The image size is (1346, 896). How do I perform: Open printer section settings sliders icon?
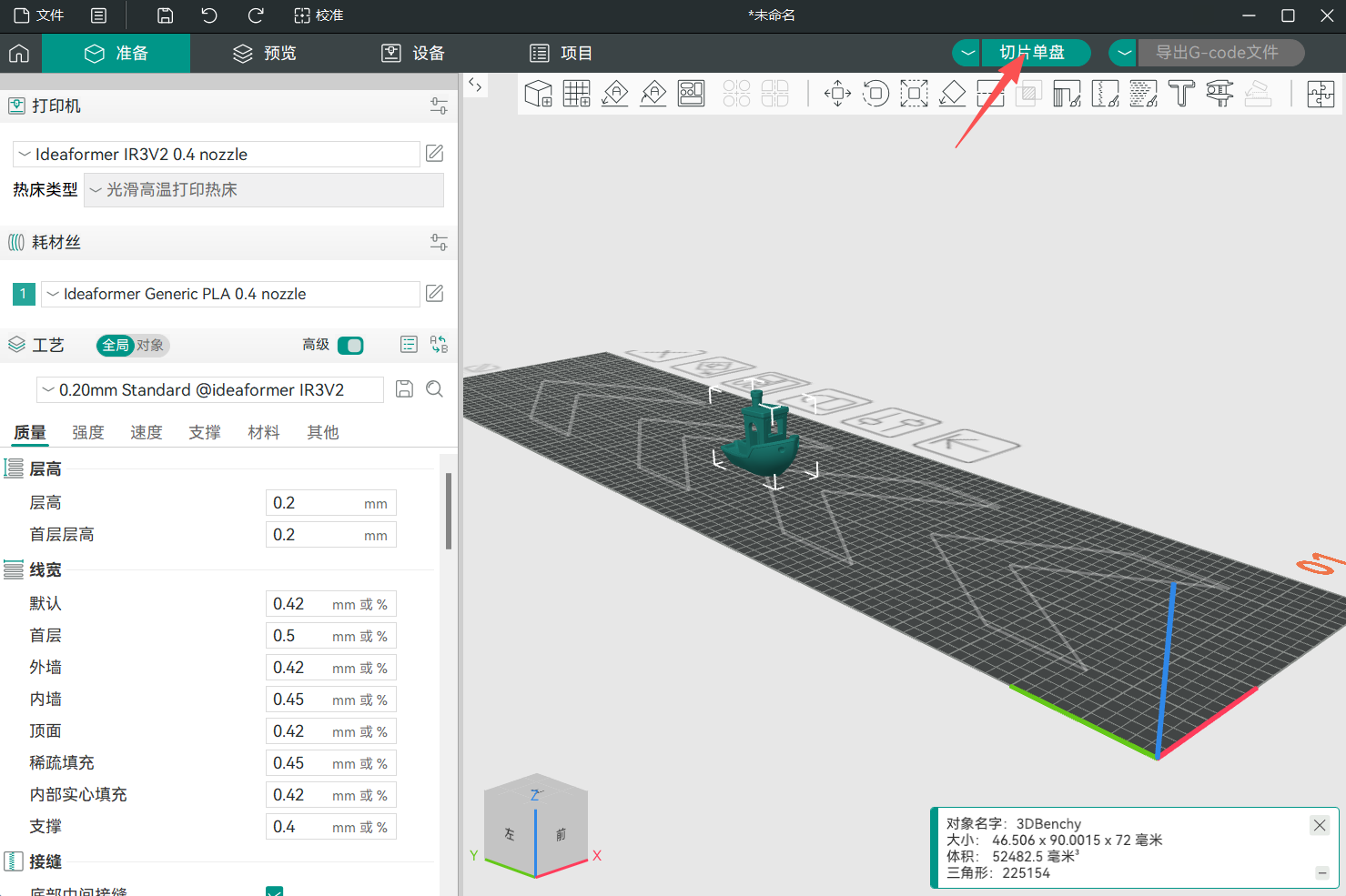point(439,106)
